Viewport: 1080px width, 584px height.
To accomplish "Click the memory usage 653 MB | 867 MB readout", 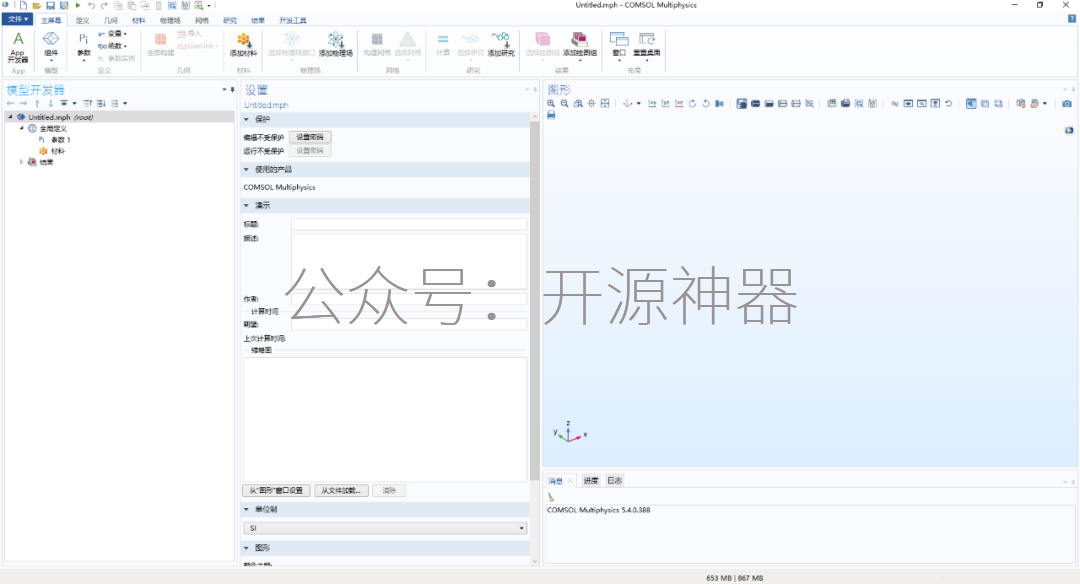I will [x=734, y=578].
